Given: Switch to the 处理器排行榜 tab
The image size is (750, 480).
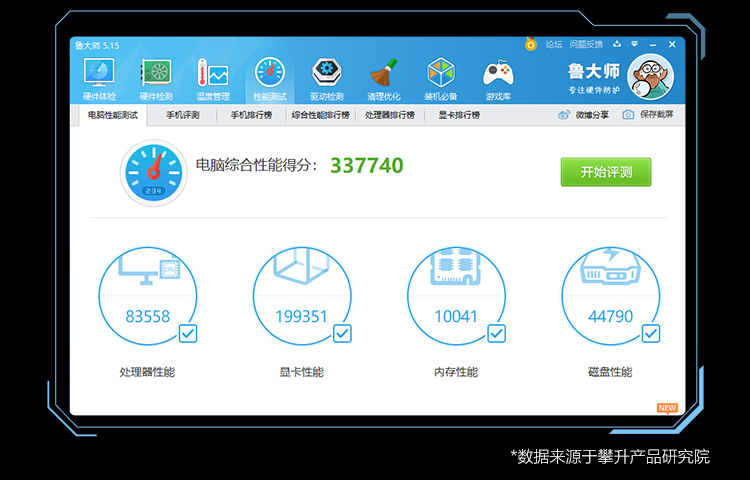Looking at the screenshot, I should 390,115.
